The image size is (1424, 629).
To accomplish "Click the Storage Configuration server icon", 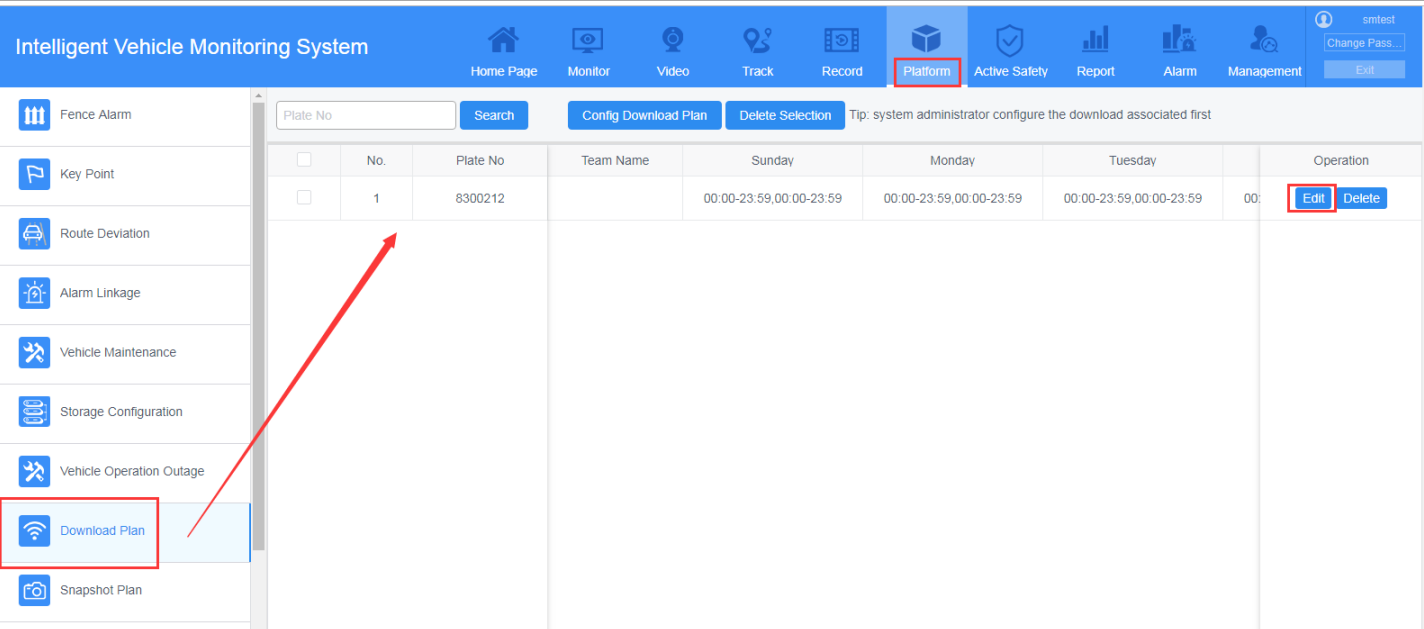I will (x=35, y=412).
